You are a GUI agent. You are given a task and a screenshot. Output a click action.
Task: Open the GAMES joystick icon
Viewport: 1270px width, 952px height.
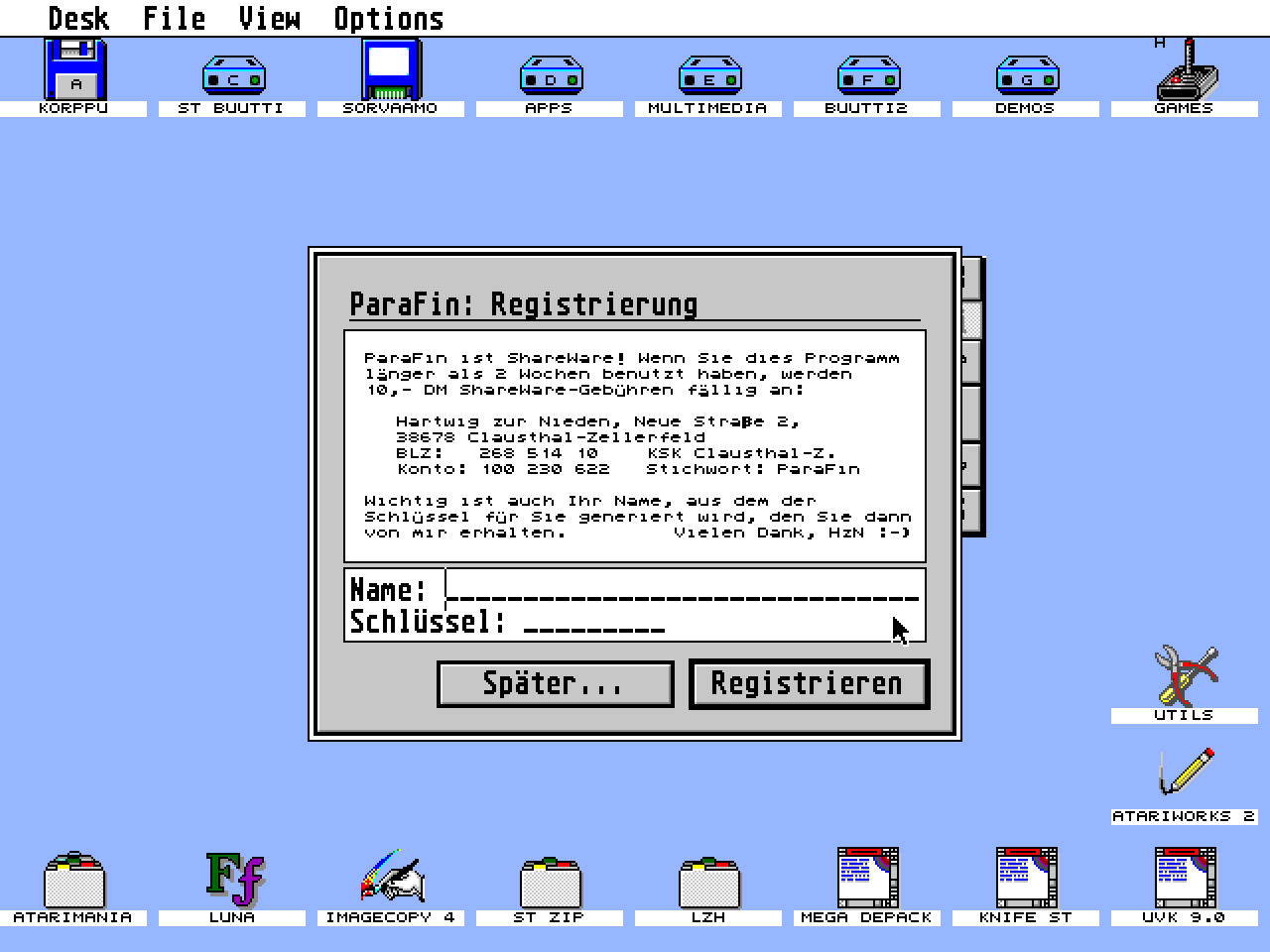pos(1186,71)
